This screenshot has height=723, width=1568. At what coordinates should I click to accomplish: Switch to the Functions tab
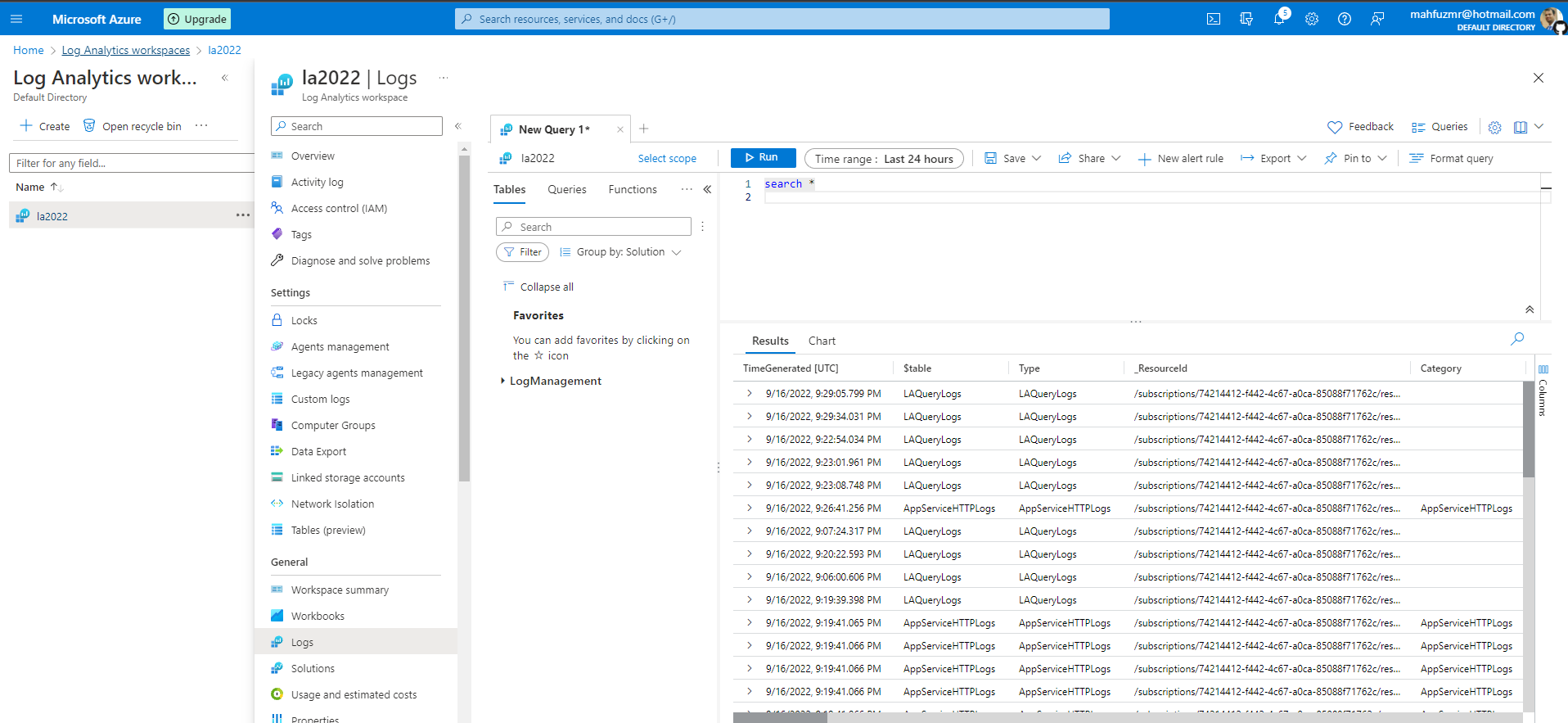633,189
